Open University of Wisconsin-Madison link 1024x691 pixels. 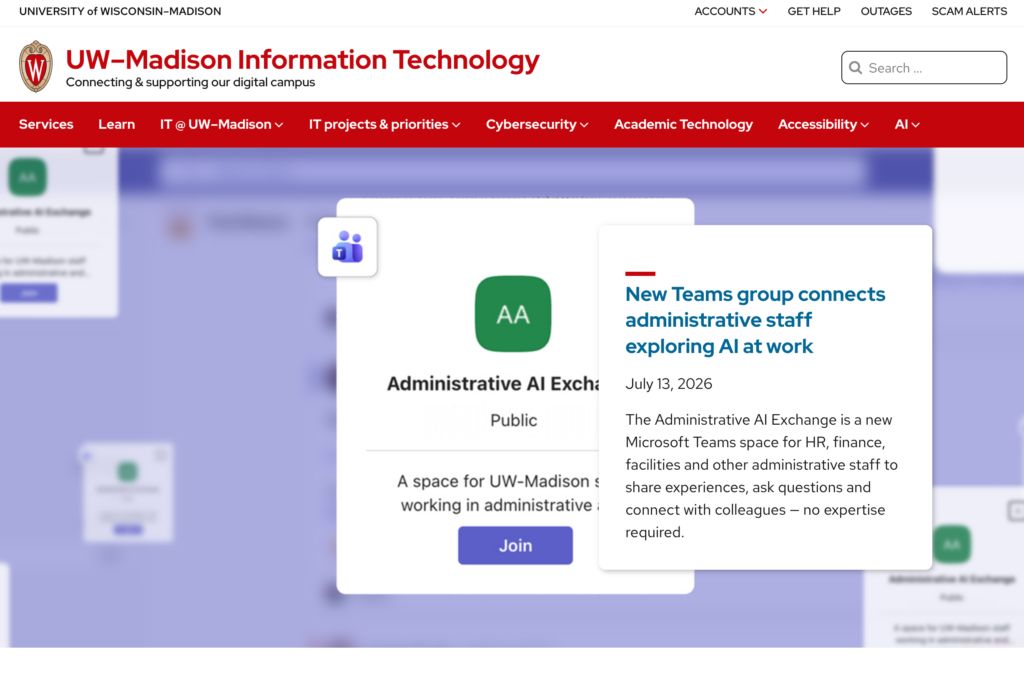120,11
